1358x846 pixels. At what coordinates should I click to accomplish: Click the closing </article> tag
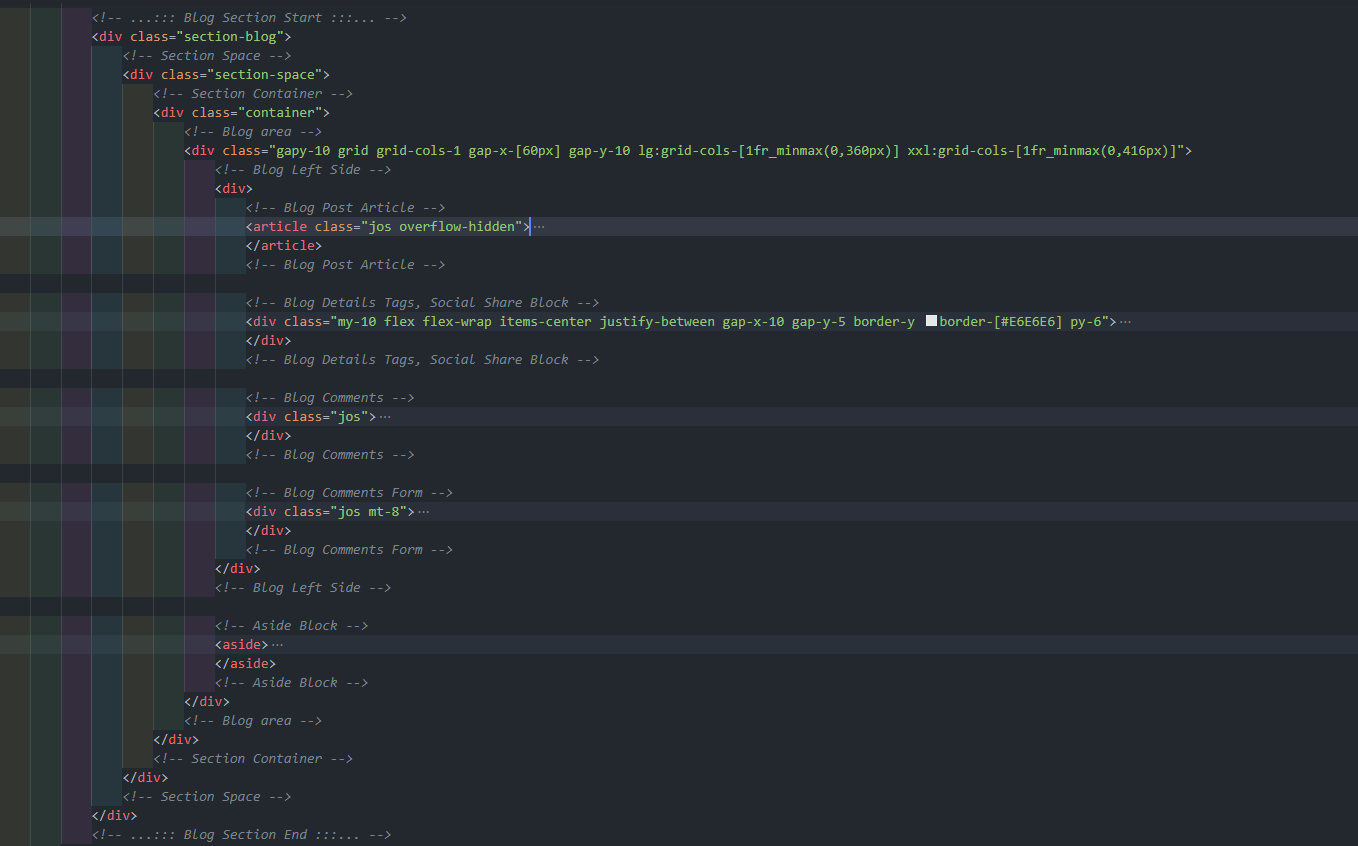284,246
